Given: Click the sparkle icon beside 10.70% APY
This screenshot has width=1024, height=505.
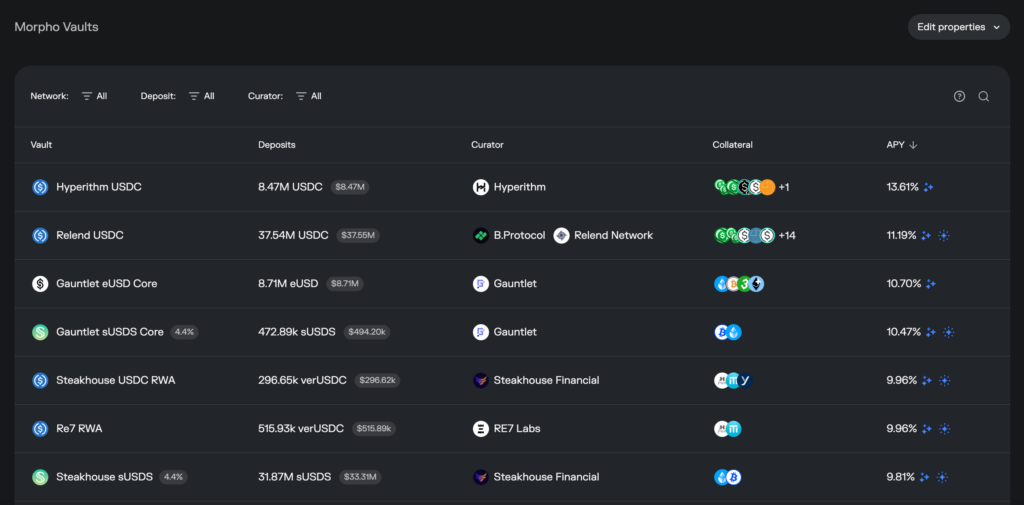Looking at the screenshot, I should click(x=931, y=284).
